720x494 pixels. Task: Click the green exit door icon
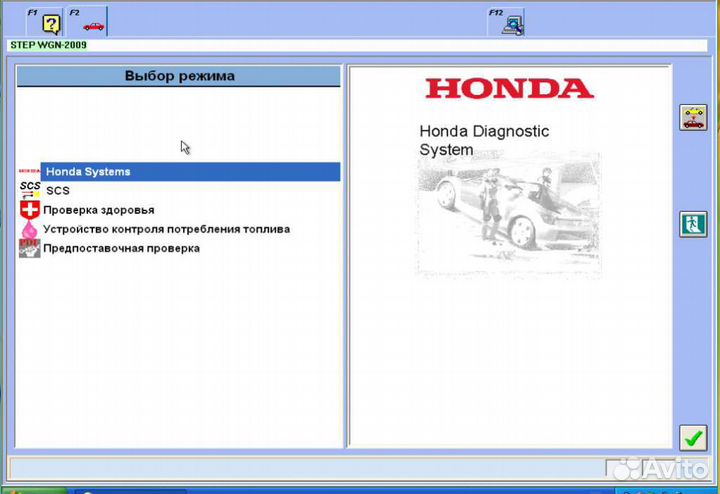[x=693, y=223]
